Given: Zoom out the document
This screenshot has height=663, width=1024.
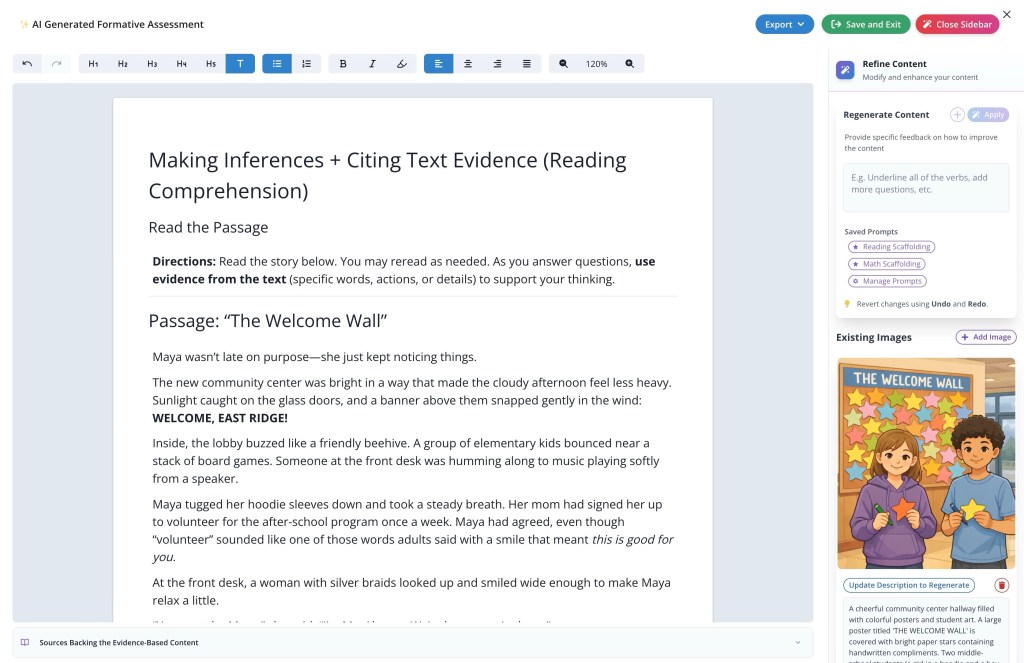Looking at the screenshot, I should (x=563, y=63).
